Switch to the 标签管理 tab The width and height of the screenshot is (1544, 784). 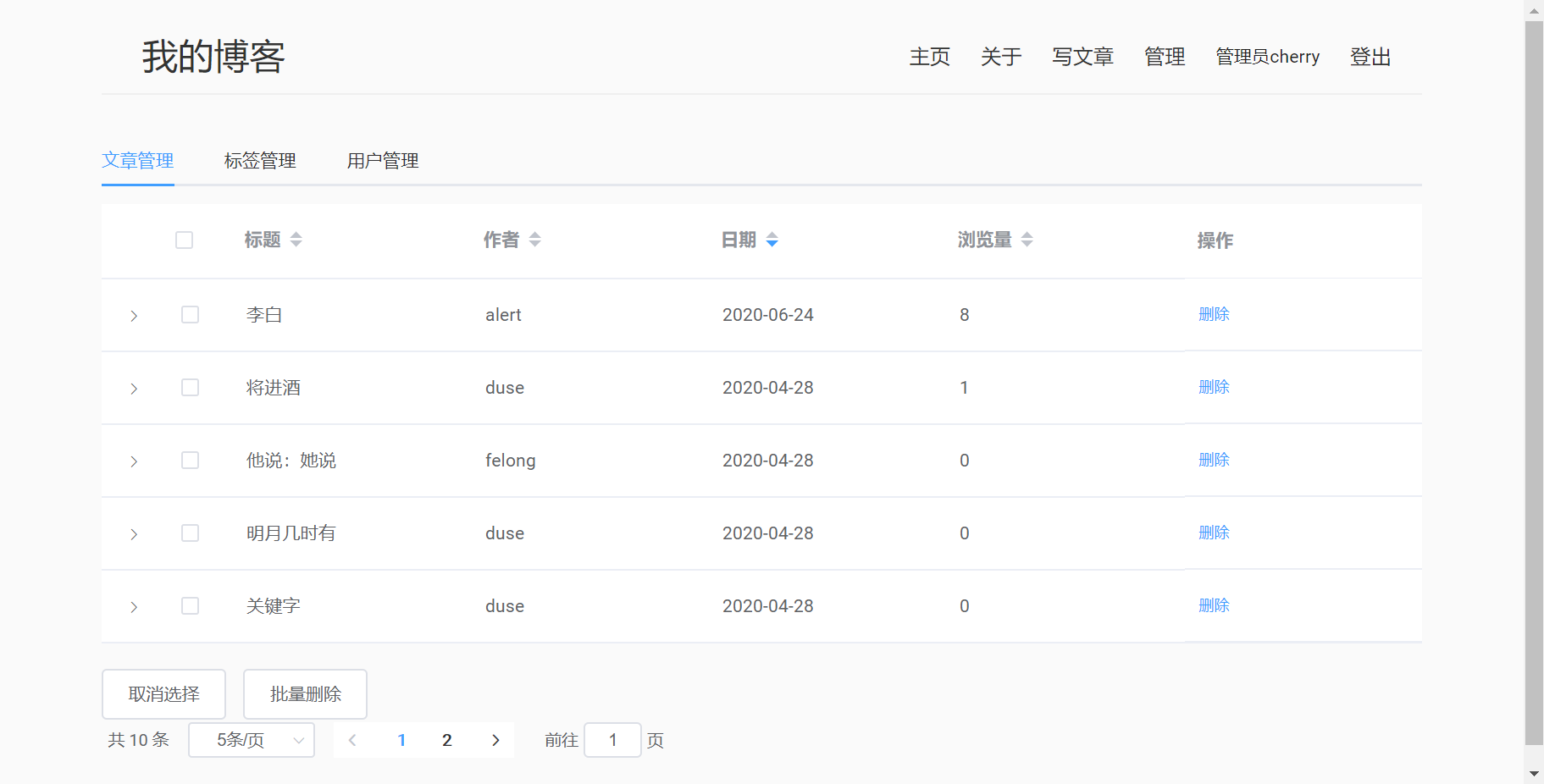(260, 161)
